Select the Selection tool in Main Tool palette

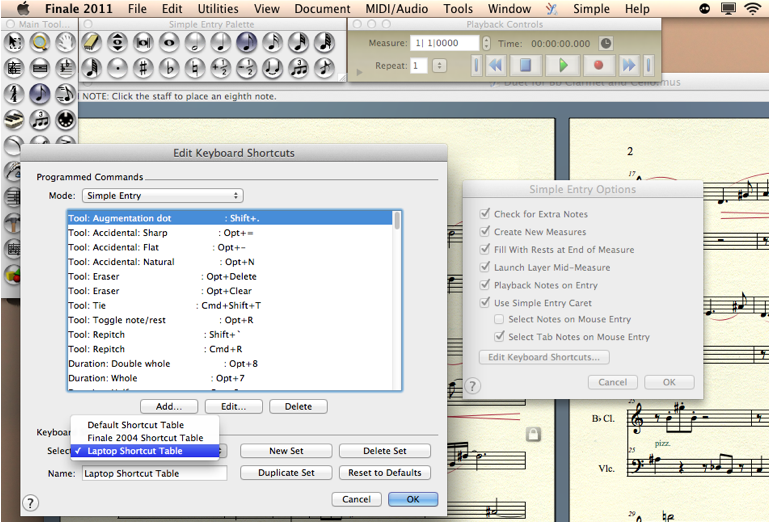pyautogui.click(x=14, y=42)
